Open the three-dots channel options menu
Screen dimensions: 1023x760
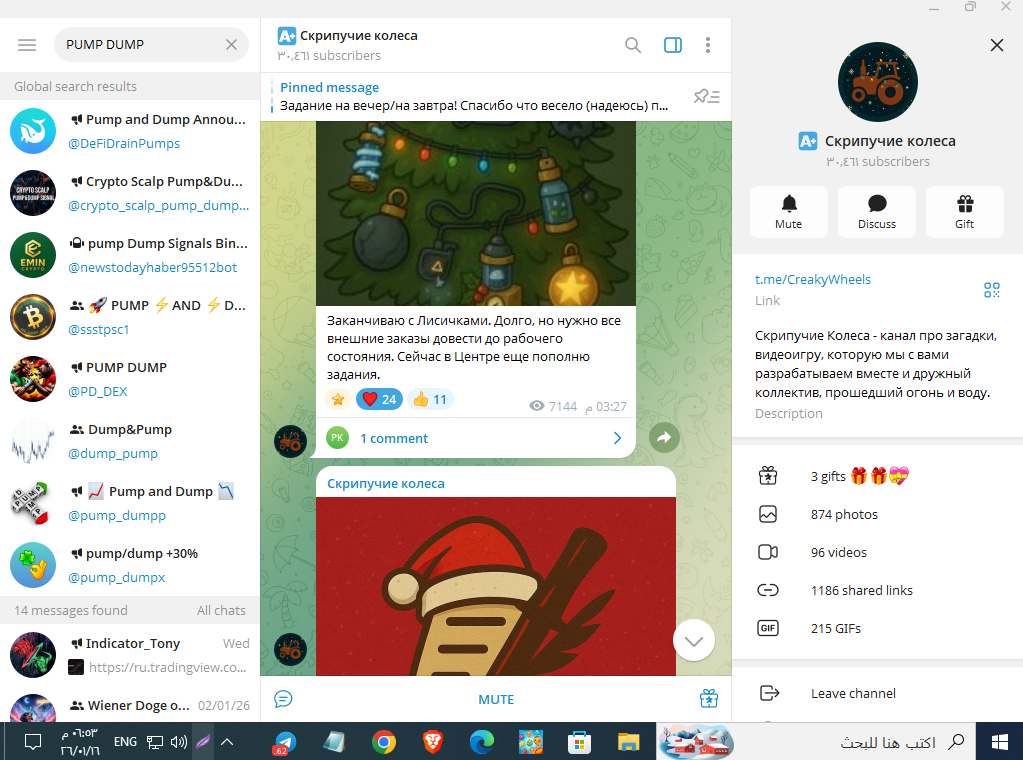point(707,45)
